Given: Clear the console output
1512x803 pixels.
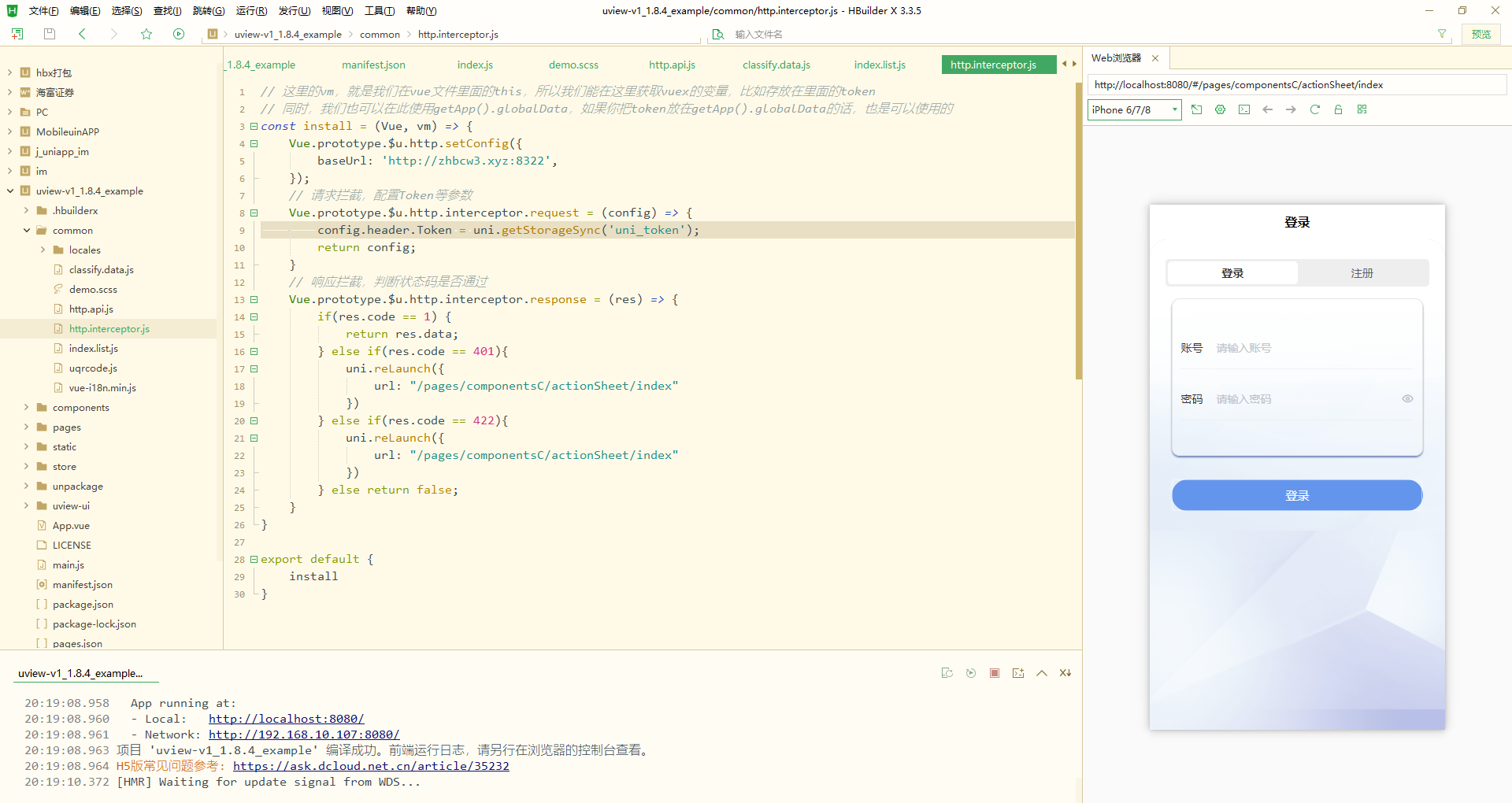Looking at the screenshot, I should [x=1065, y=673].
